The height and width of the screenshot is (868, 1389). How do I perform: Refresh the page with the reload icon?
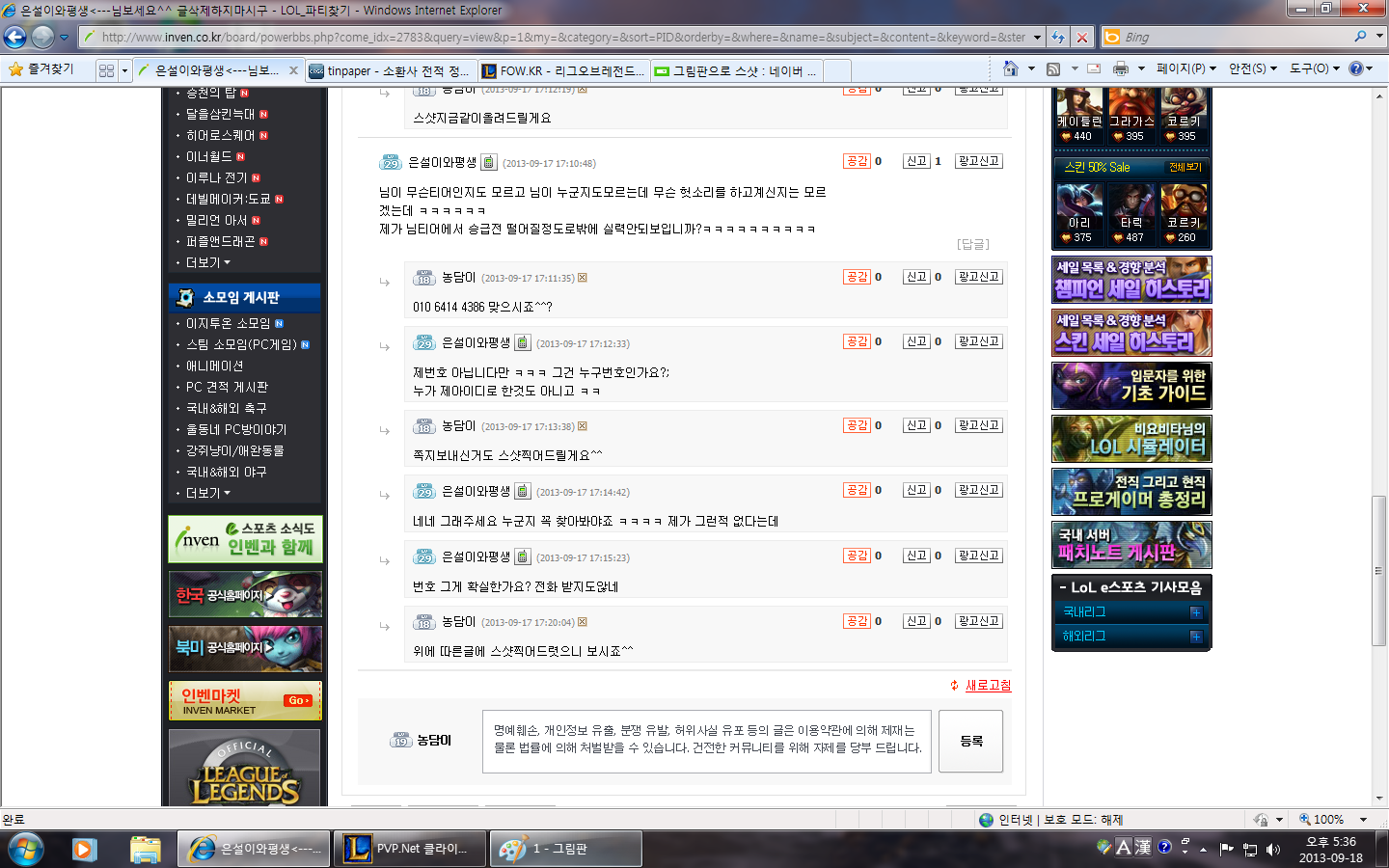pyautogui.click(x=1058, y=38)
